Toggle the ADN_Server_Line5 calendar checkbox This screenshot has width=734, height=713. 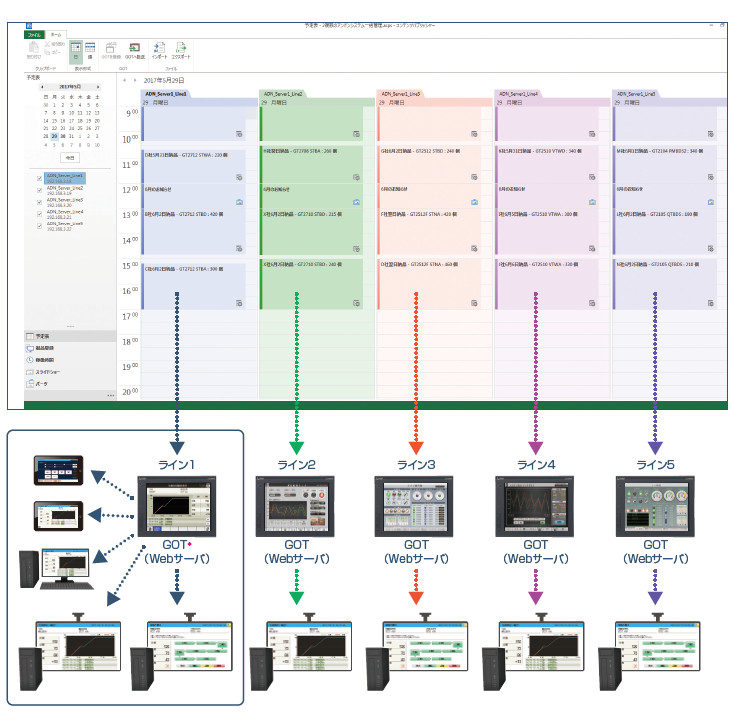click(39, 225)
